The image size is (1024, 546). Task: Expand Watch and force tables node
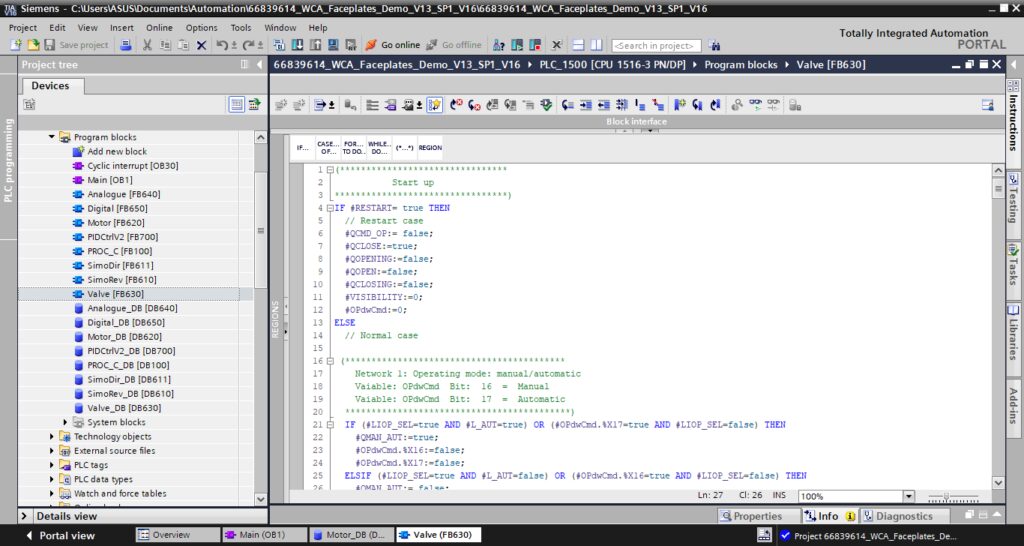pos(52,494)
